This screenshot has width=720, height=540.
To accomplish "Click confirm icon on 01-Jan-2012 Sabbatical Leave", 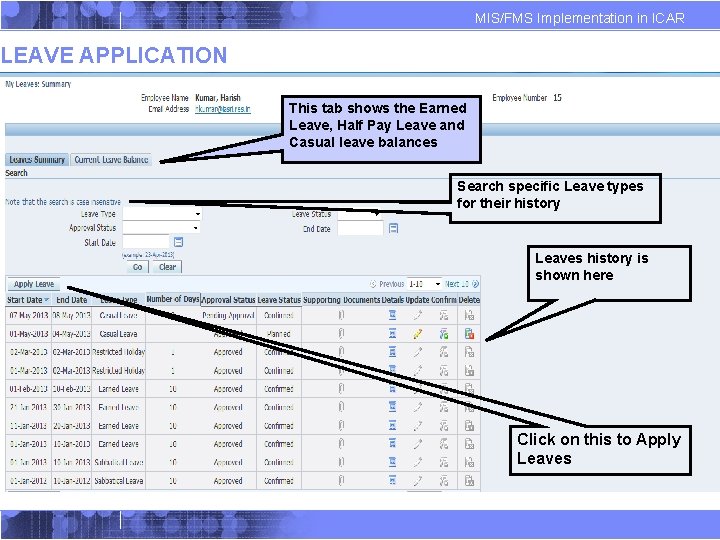I will click(x=444, y=480).
